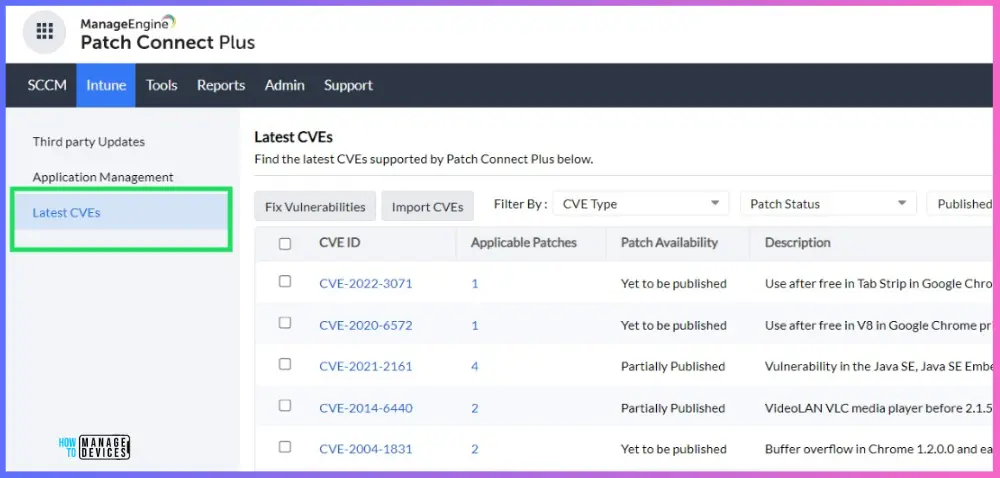This screenshot has width=1000, height=478.
Task: Check the box for CVE-2004-1831
Action: 285,447
